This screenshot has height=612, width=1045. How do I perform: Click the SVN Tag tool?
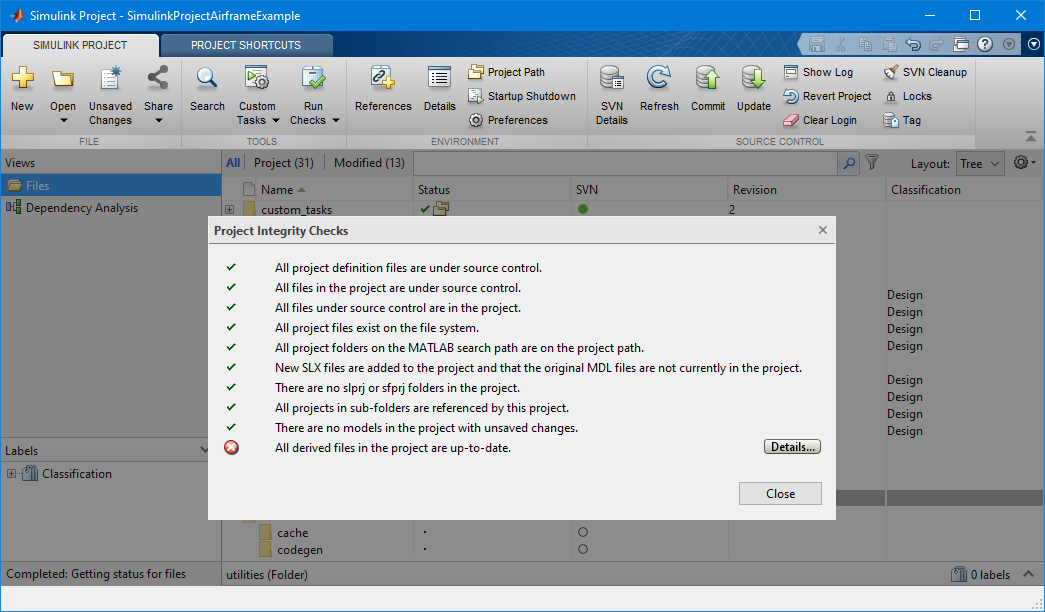[902, 120]
